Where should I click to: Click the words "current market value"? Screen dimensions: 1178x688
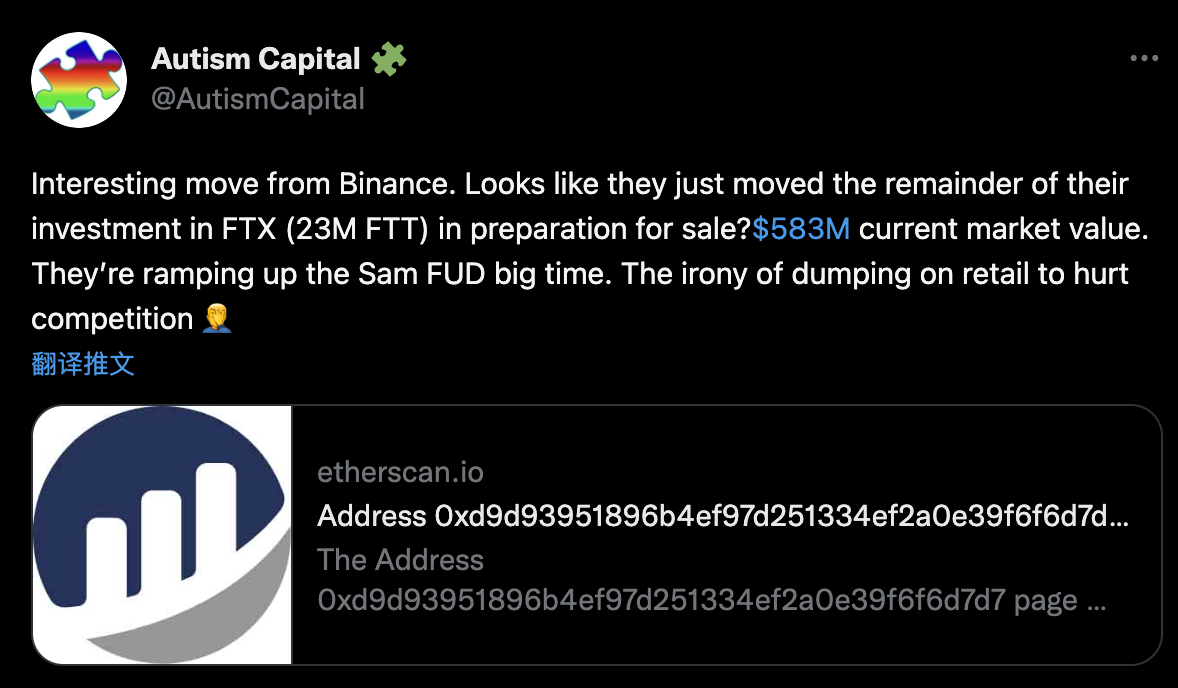[x=1003, y=229]
